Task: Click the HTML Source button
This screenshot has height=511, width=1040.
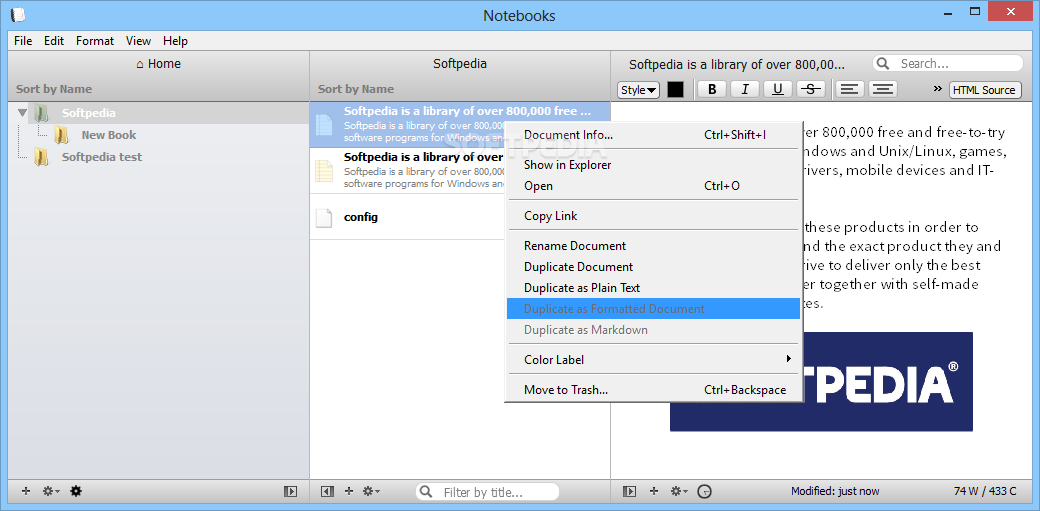Action: [985, 90]
